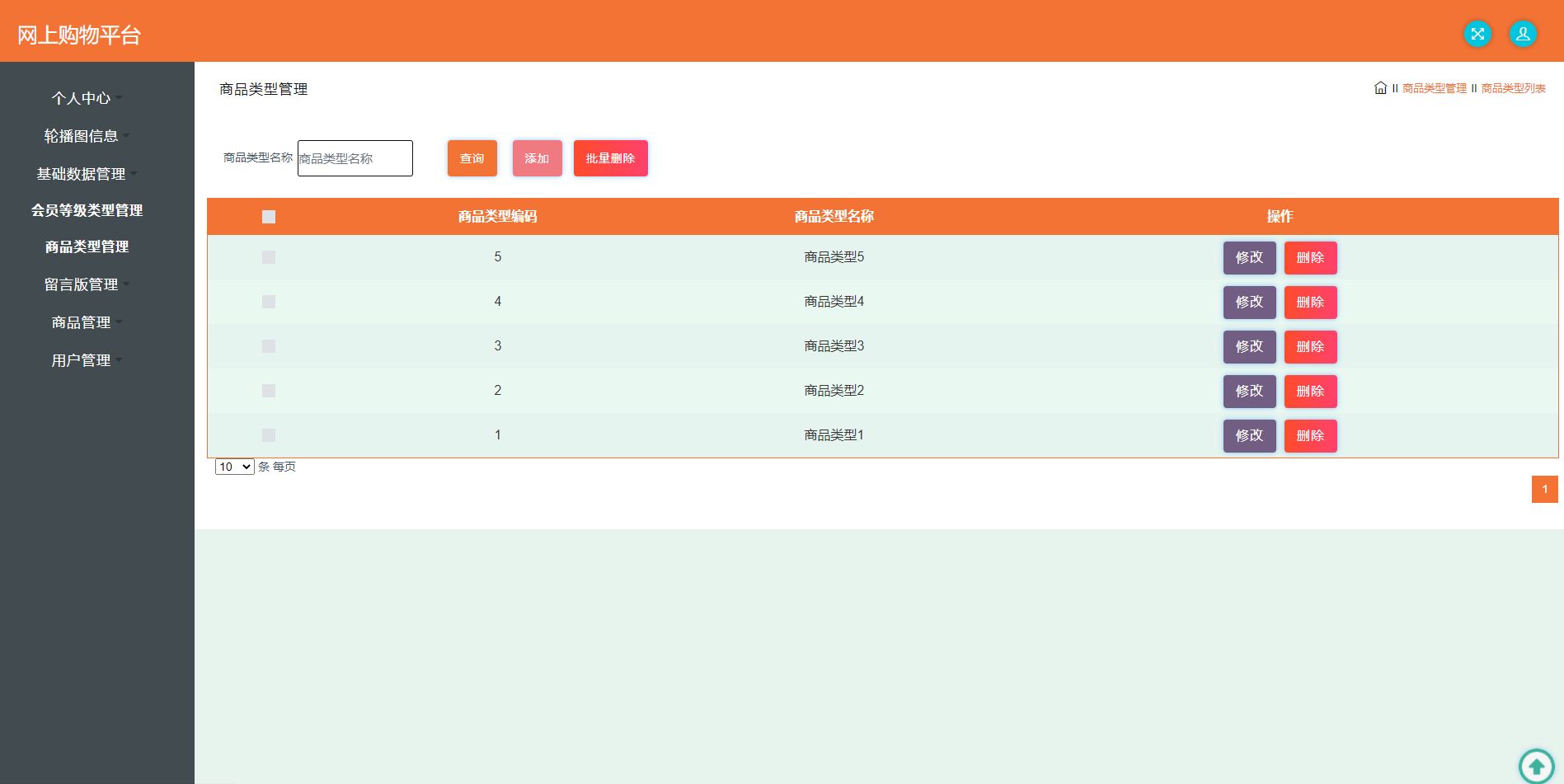Delete 商品类型3 with 删除 button

pos(1310,346)
